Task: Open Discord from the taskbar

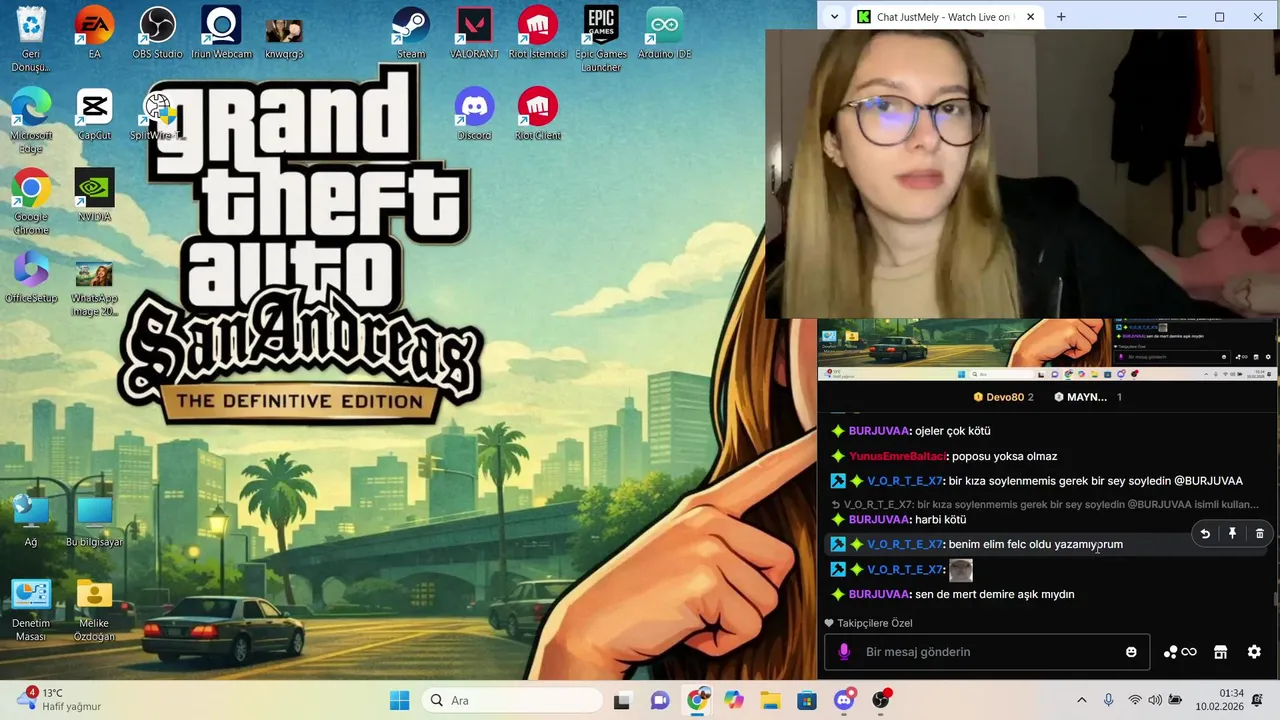Action: [845, 700]
